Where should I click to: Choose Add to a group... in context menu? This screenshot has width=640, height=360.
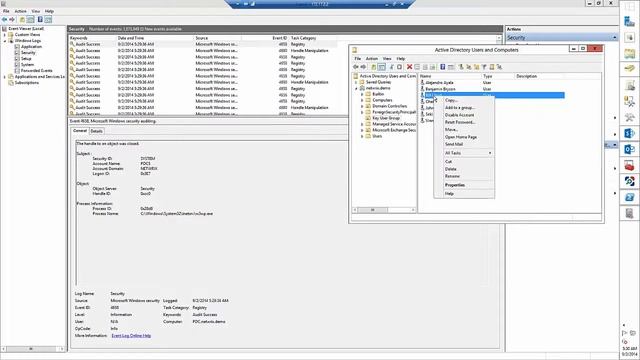click(x=460, y=108)
